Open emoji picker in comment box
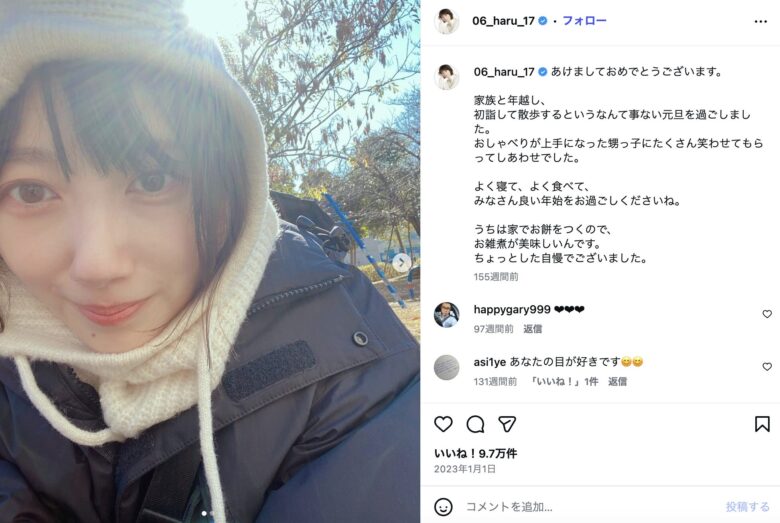This screenshot has height=523, width=780. [443, 507]
